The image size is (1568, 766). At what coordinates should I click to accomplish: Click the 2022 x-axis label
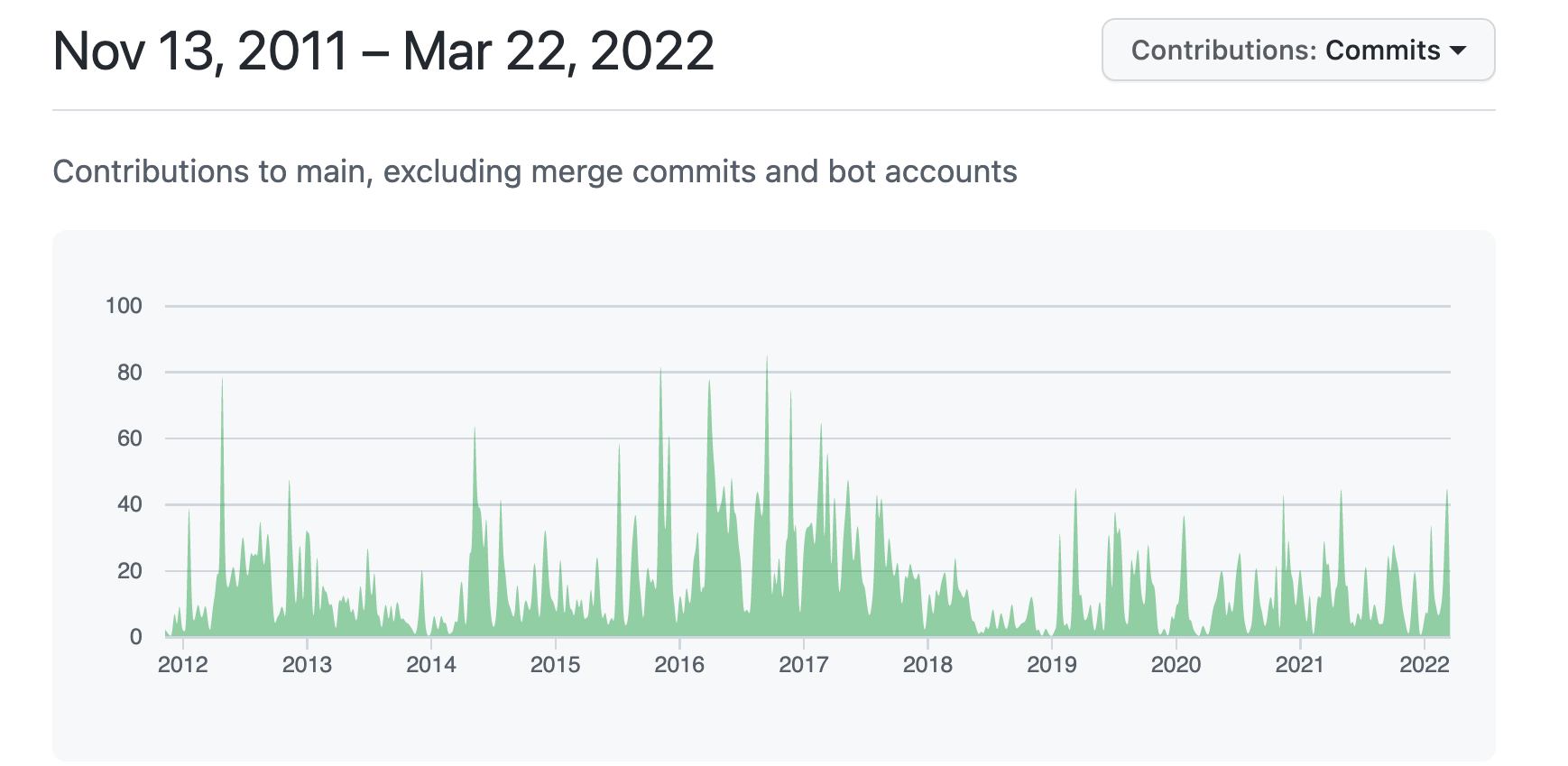click(x=1424, y=665)
